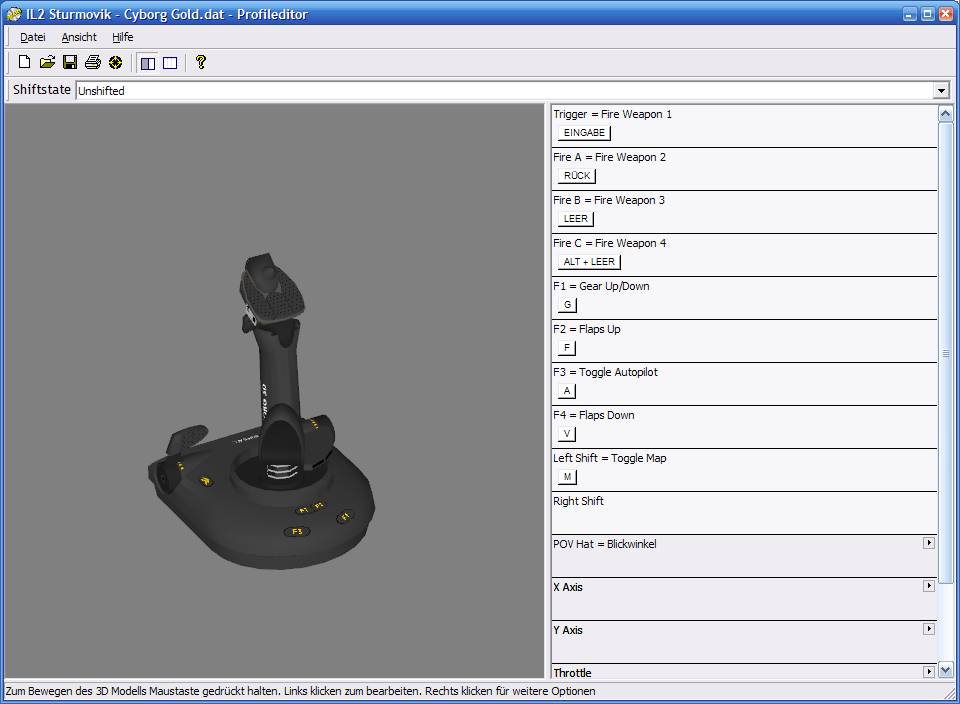The width and height of the screenshot is (960, 704).
Task: Click the vertical scrollbar thumb
Action: click(x=945, y=353)
